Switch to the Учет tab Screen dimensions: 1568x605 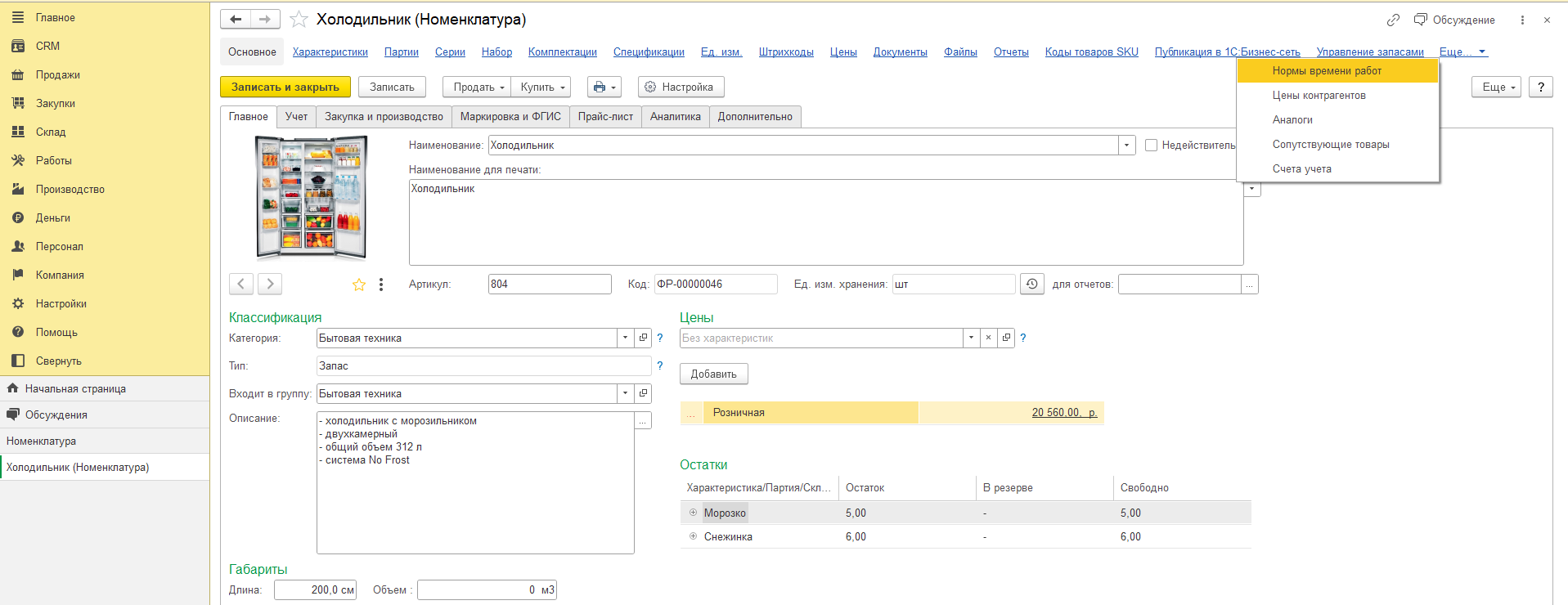pyautogui.click(x=296, y=117)
